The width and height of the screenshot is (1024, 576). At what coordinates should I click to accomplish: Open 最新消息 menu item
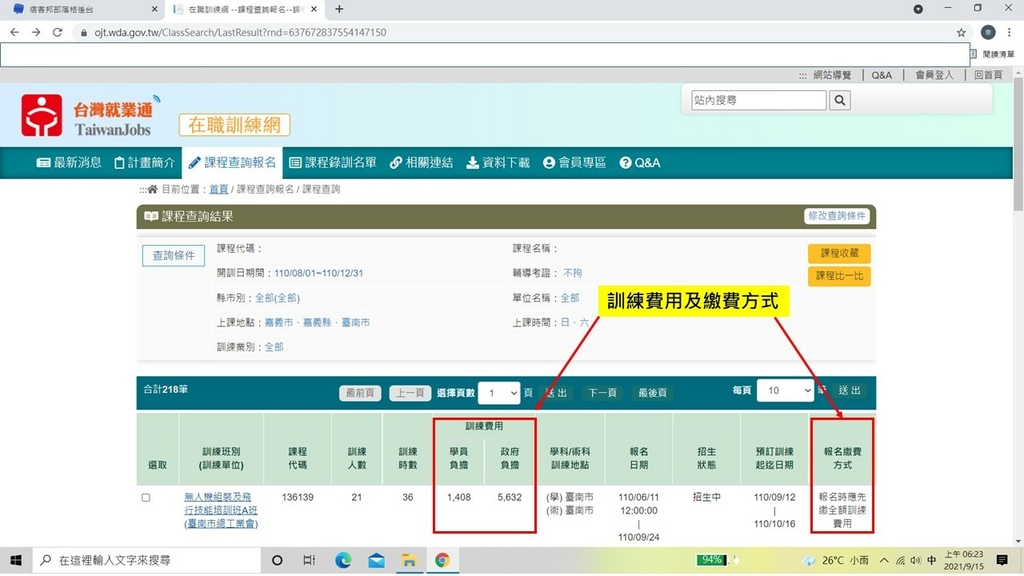69,163
